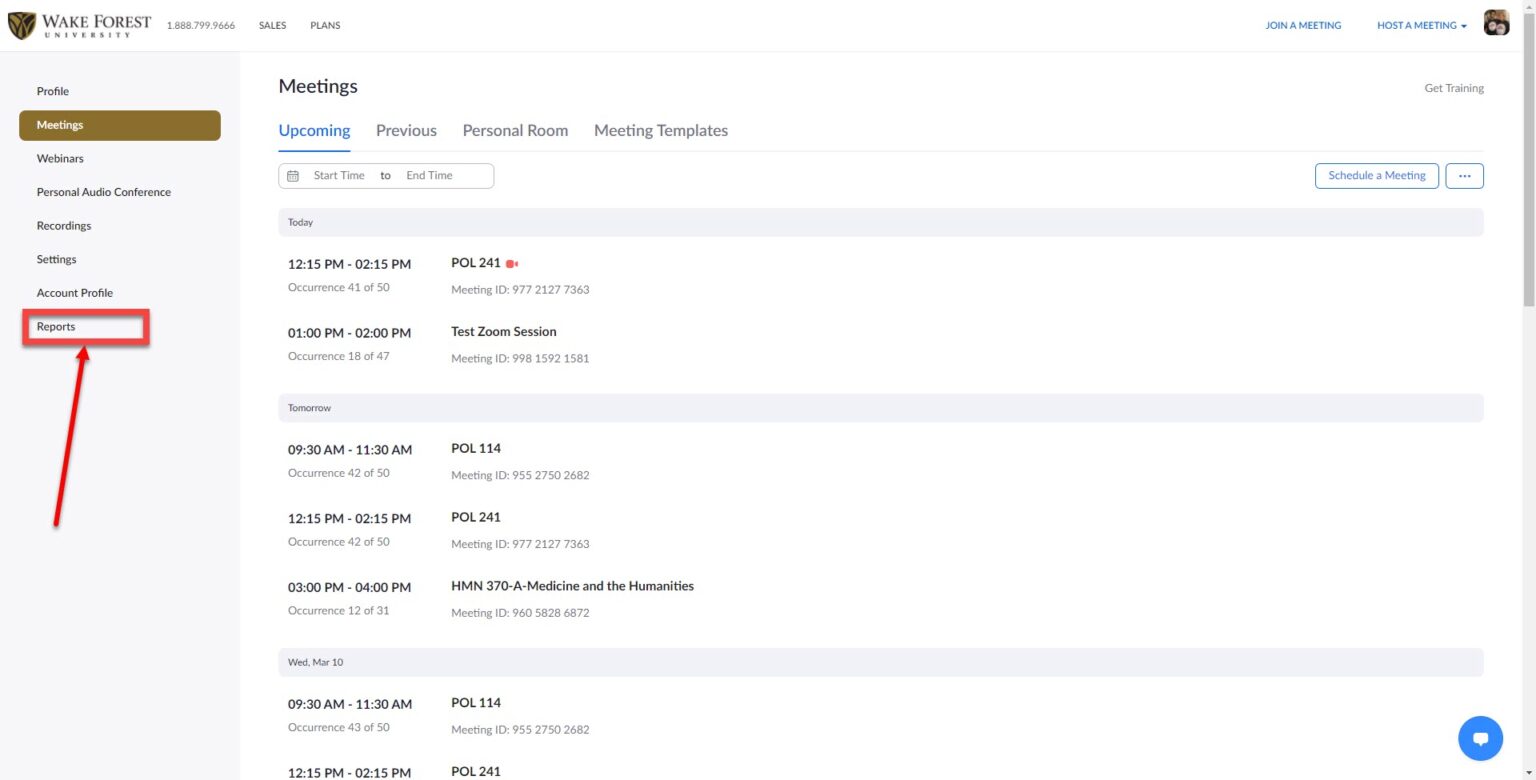
Task: Click SALES in the top menu
Action: (x=271, y=25)
